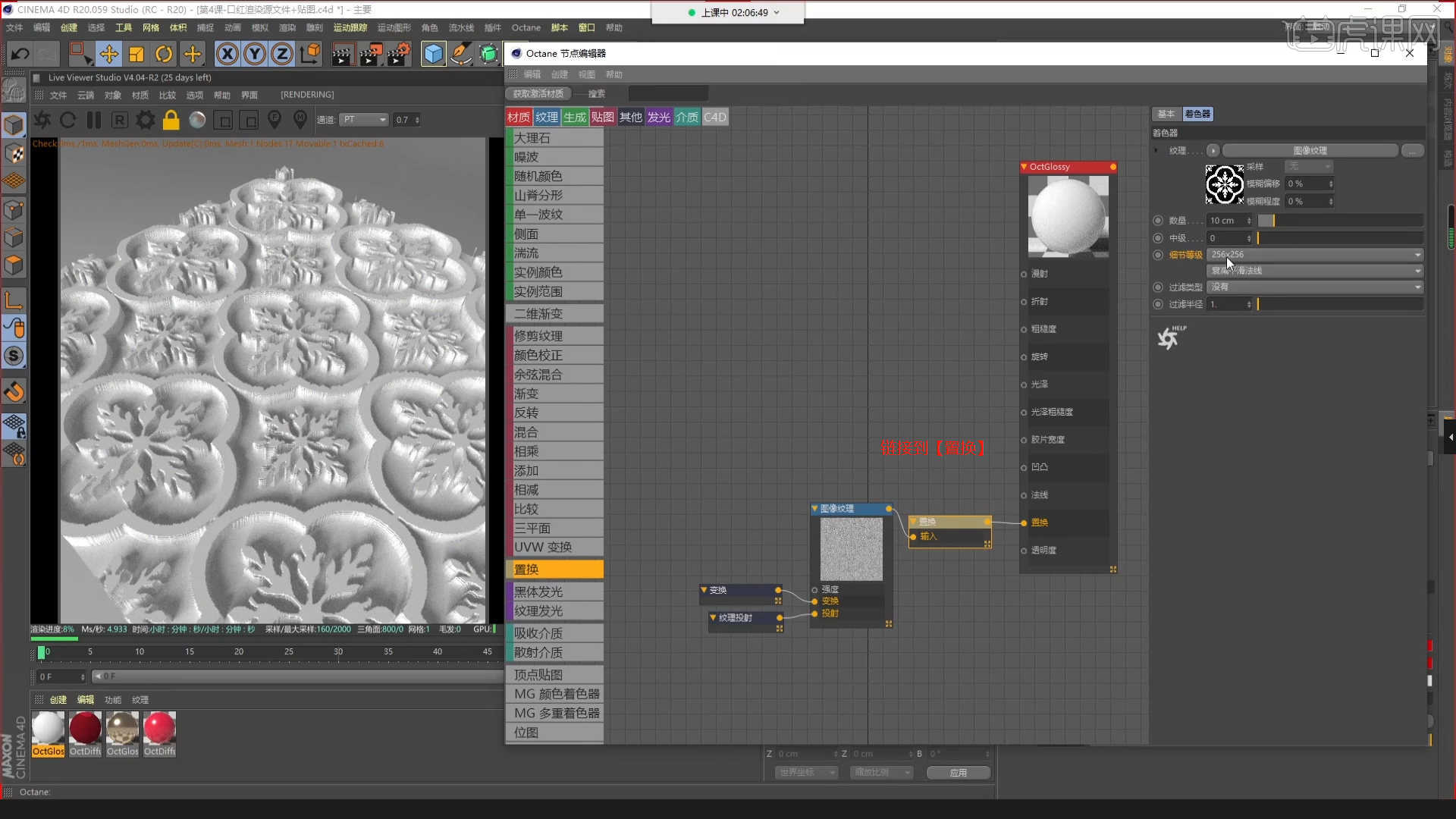The image size is (1456, 819).
Task: Click the Undo arrow in main toolbar
Action: [20, 54]
